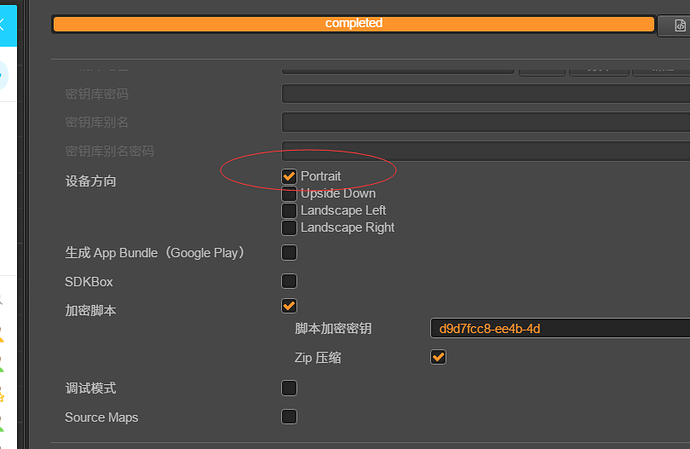Click the 设备方向 label text
This screenshot has height=449, width=690.
(91, 181)
